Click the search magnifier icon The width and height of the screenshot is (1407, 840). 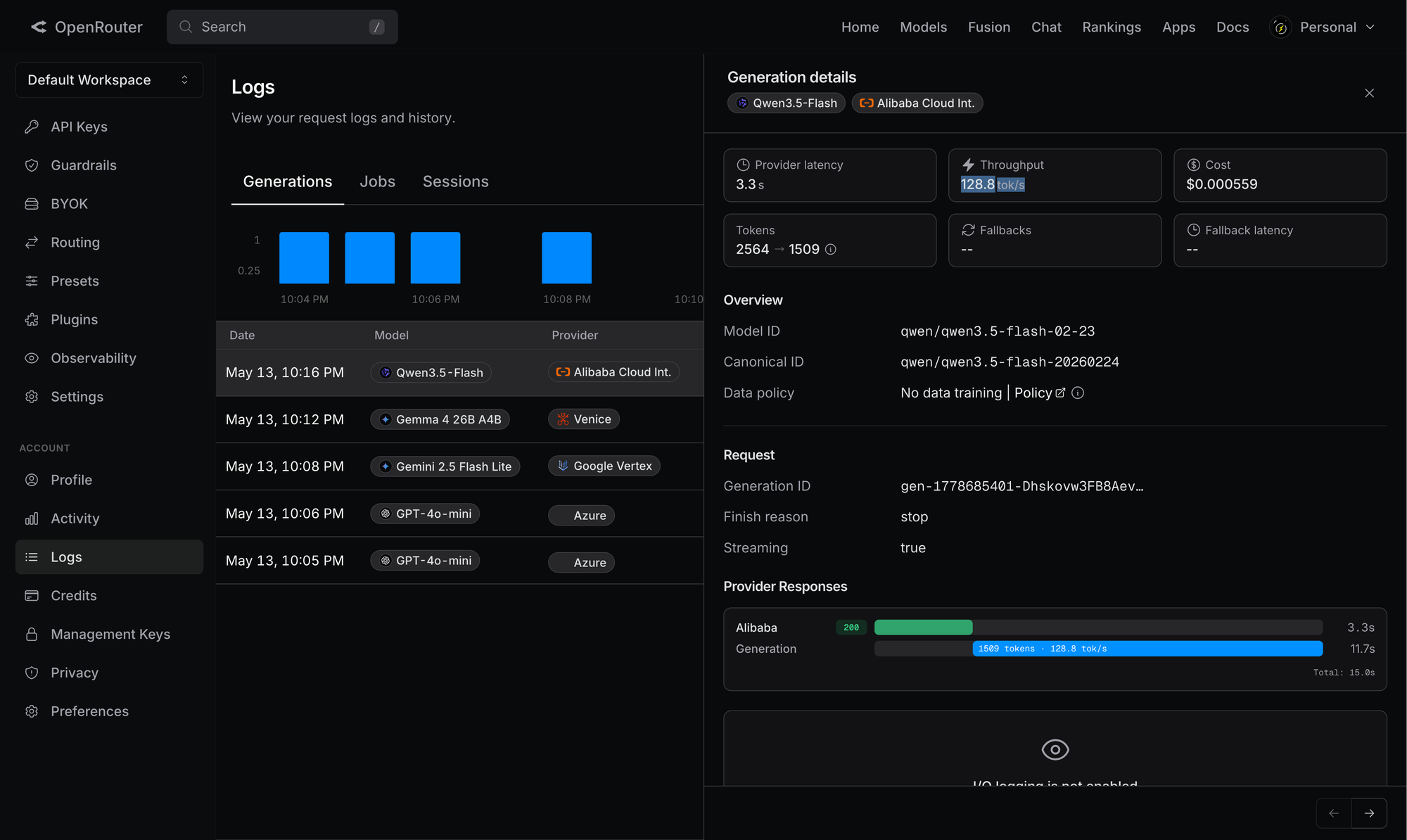186,27
